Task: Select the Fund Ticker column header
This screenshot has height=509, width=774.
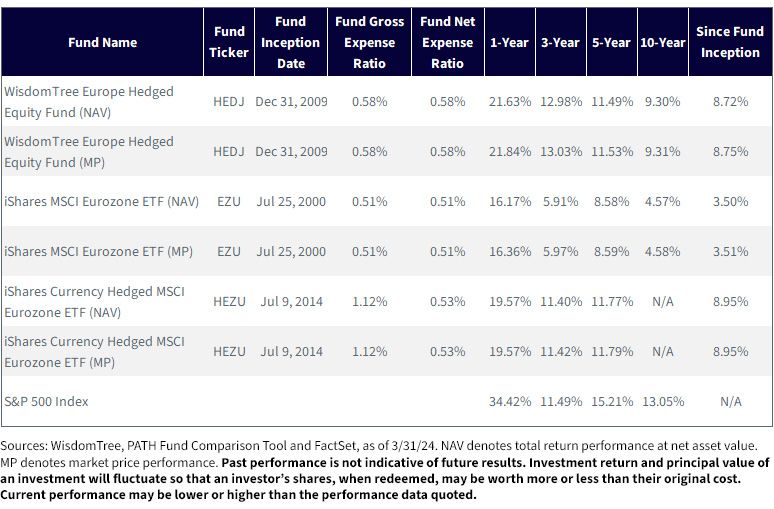Action: click(x=229, y=42)
